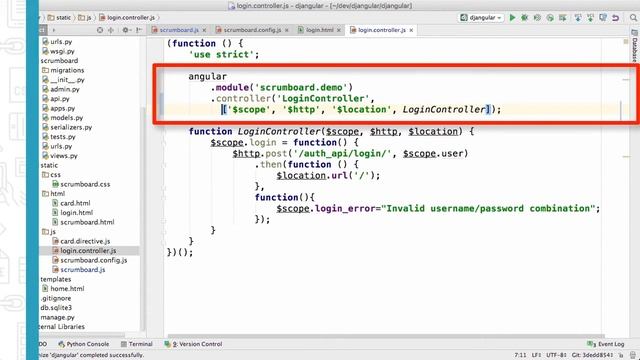Collapse the static folder in tree

49,165
